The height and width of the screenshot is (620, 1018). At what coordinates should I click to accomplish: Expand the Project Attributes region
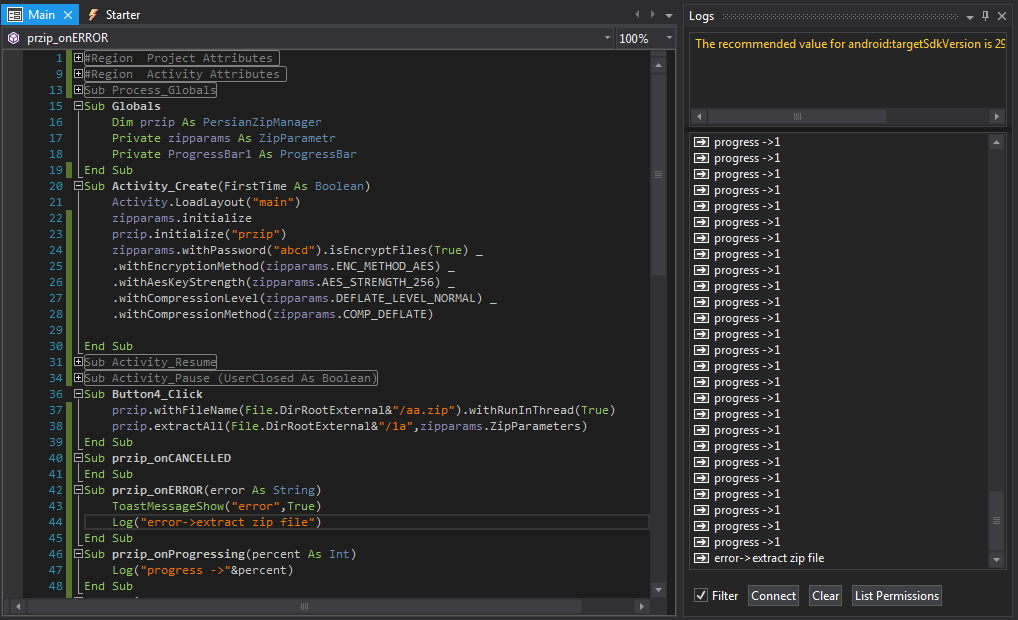78,58
